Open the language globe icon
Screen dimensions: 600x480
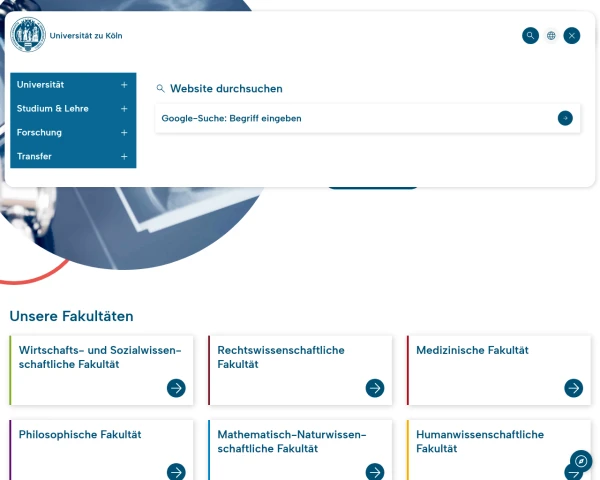551,36
